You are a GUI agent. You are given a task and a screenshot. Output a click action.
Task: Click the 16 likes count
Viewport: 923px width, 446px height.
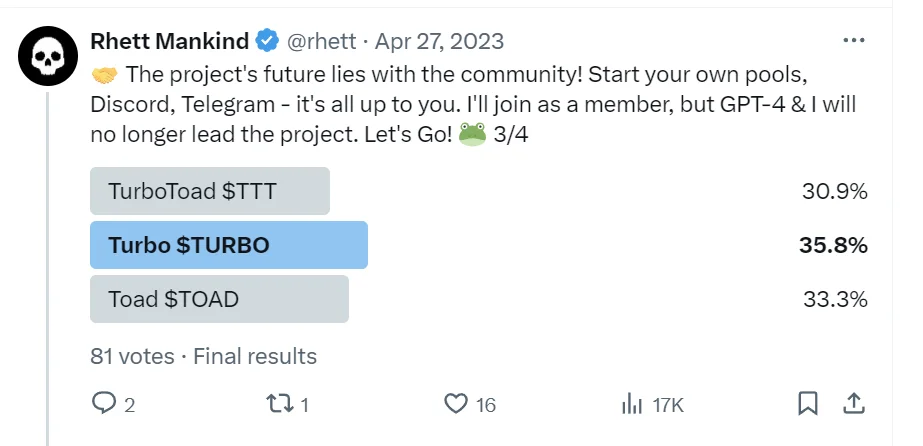click(486, 405)
